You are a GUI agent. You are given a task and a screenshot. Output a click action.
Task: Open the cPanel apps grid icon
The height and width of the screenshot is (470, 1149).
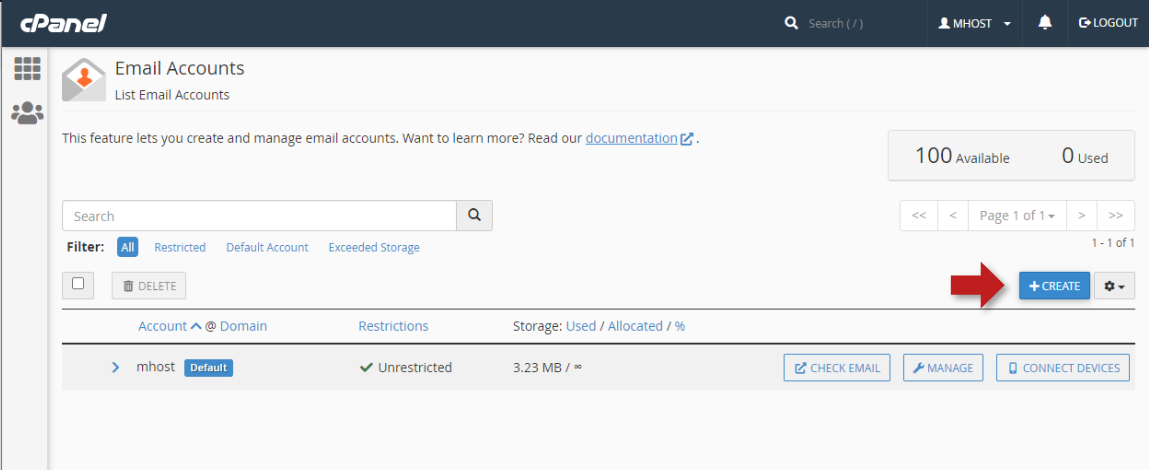[27, 69]
